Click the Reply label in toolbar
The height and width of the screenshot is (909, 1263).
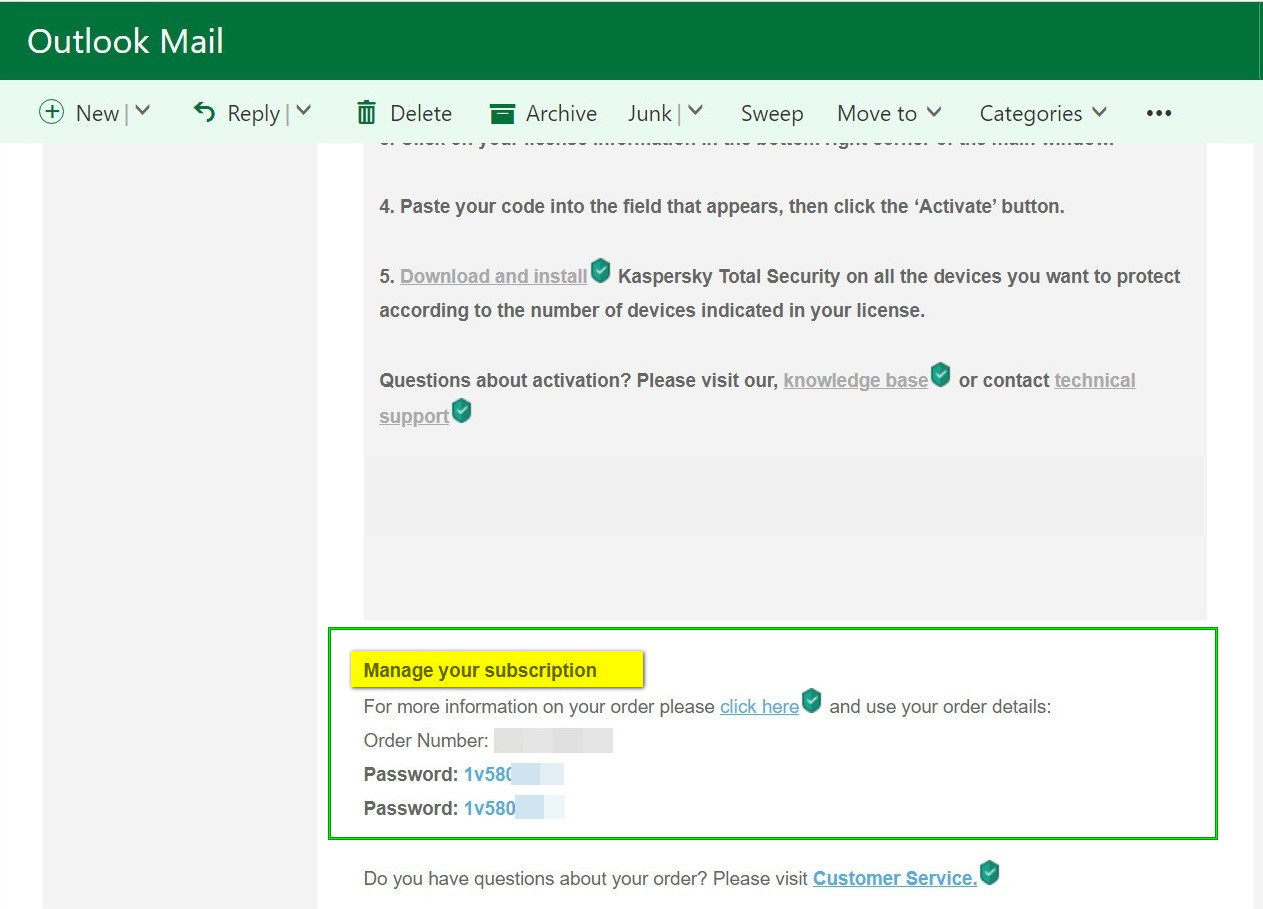coord(253,113)
